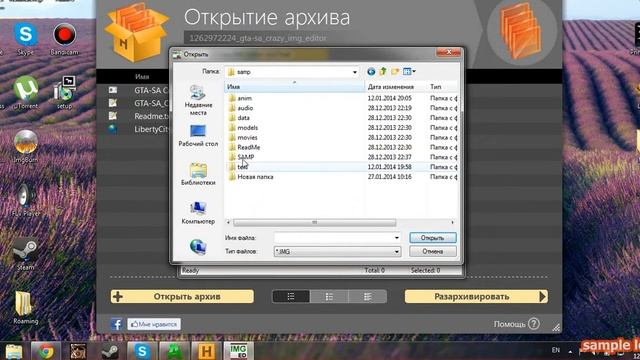Open Skype desktop shortcut

pyautogui.click(x=25, y=39)
